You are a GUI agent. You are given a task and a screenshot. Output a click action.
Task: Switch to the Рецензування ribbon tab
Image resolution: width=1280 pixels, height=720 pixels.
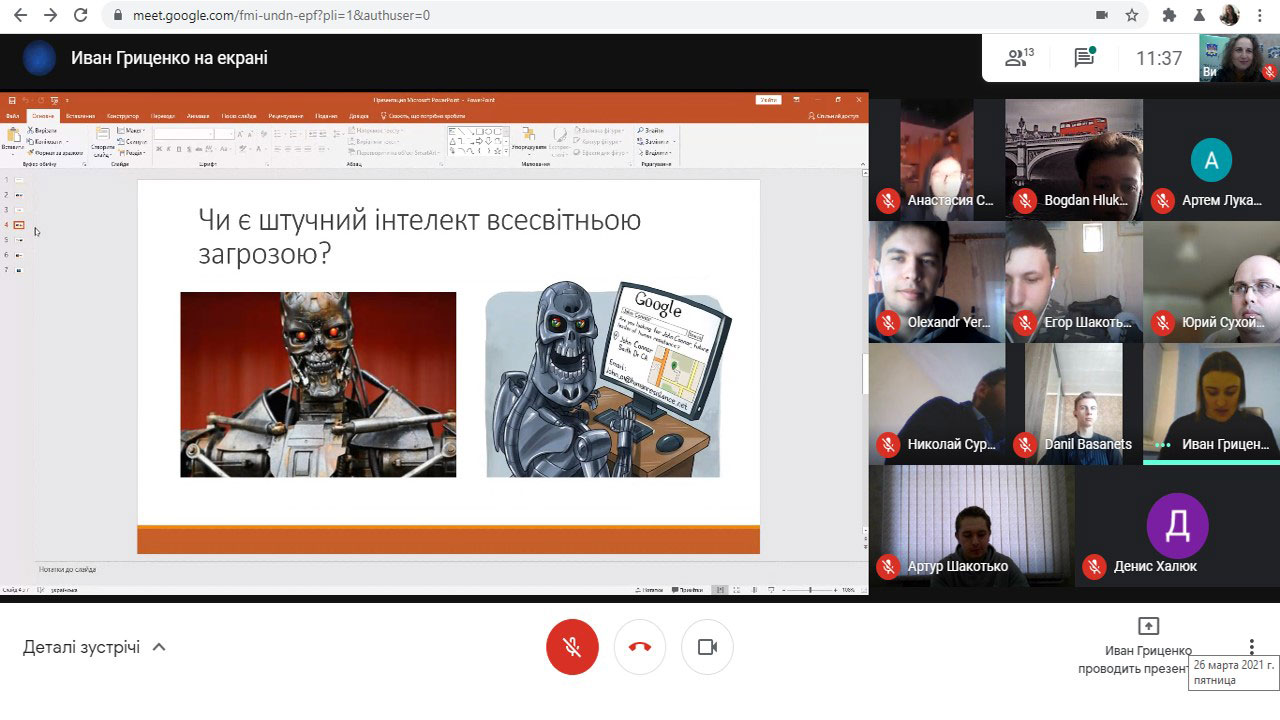(x=286, y=116)
